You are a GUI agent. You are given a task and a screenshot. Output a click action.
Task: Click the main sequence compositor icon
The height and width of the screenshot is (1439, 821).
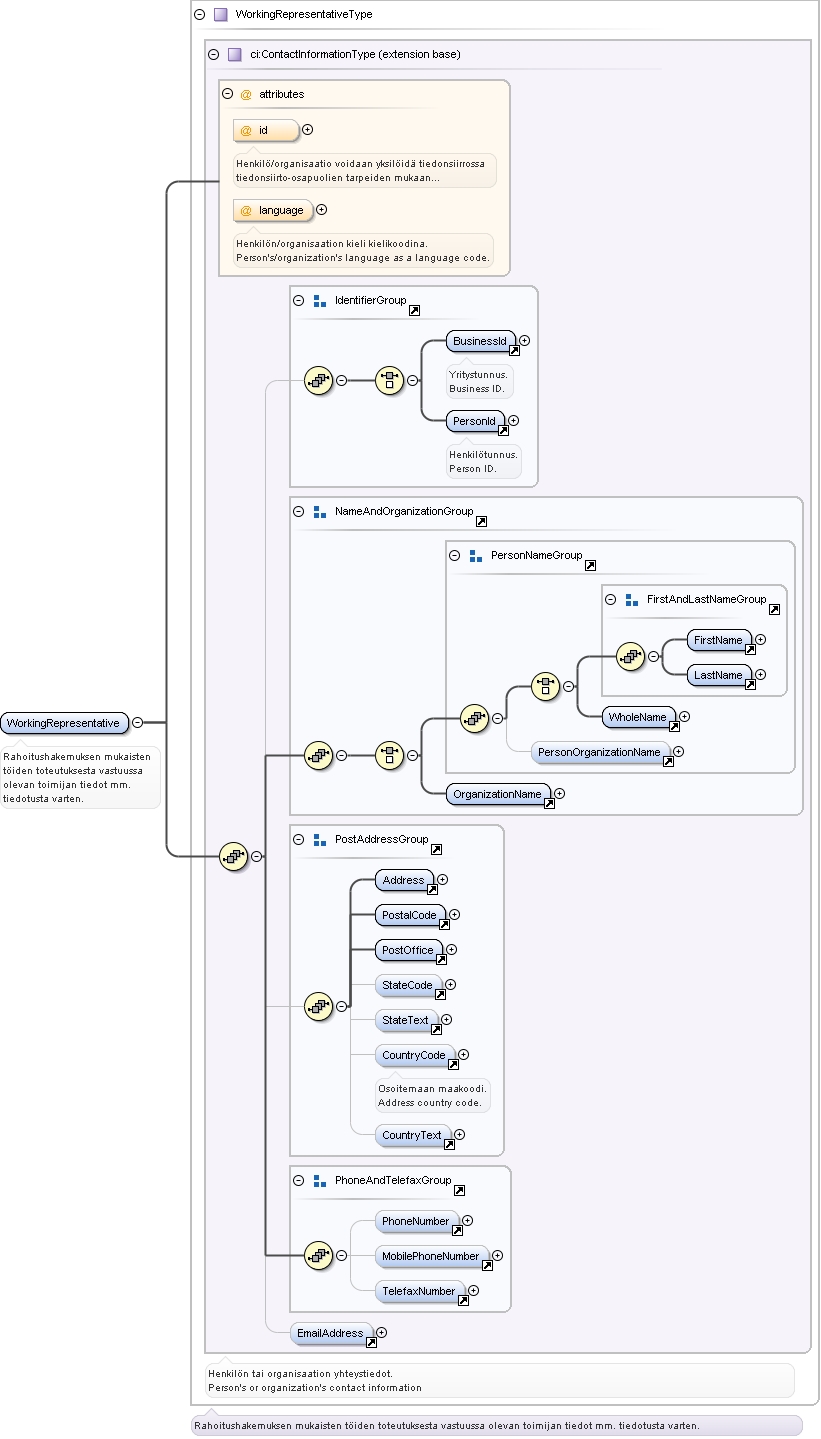click(234, 856)
